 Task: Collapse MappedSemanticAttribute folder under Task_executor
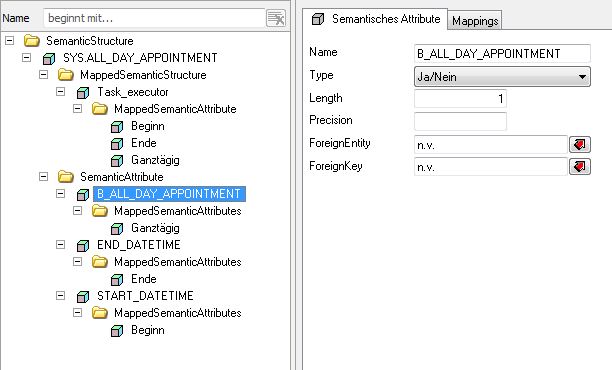click(78, 109)
